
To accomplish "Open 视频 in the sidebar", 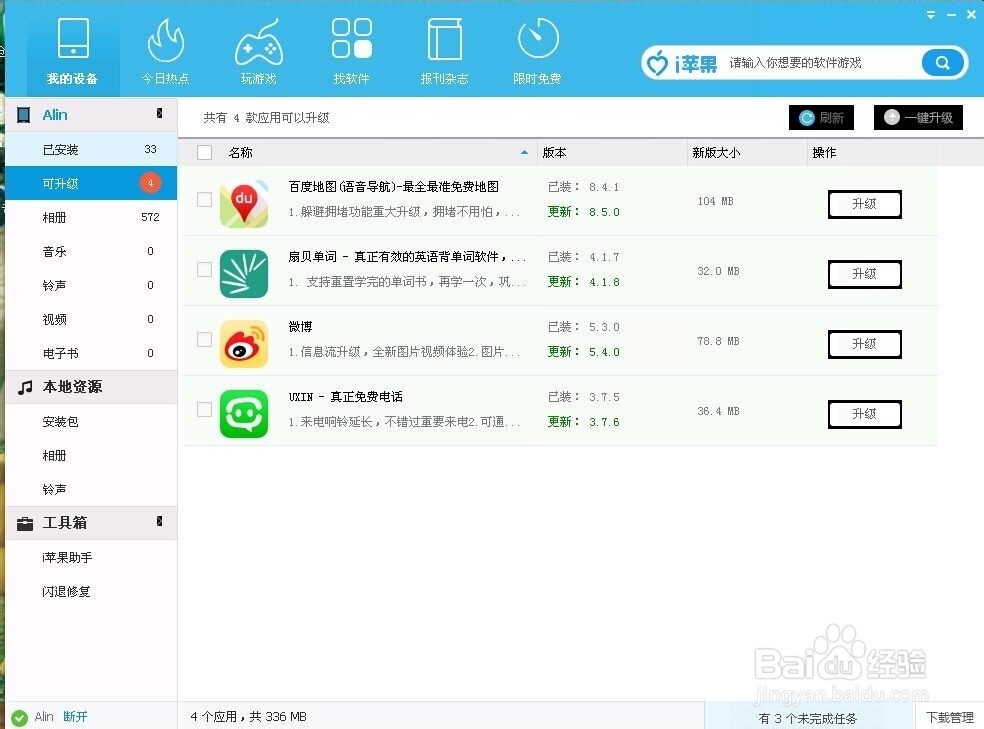I will tap(91, 319).
